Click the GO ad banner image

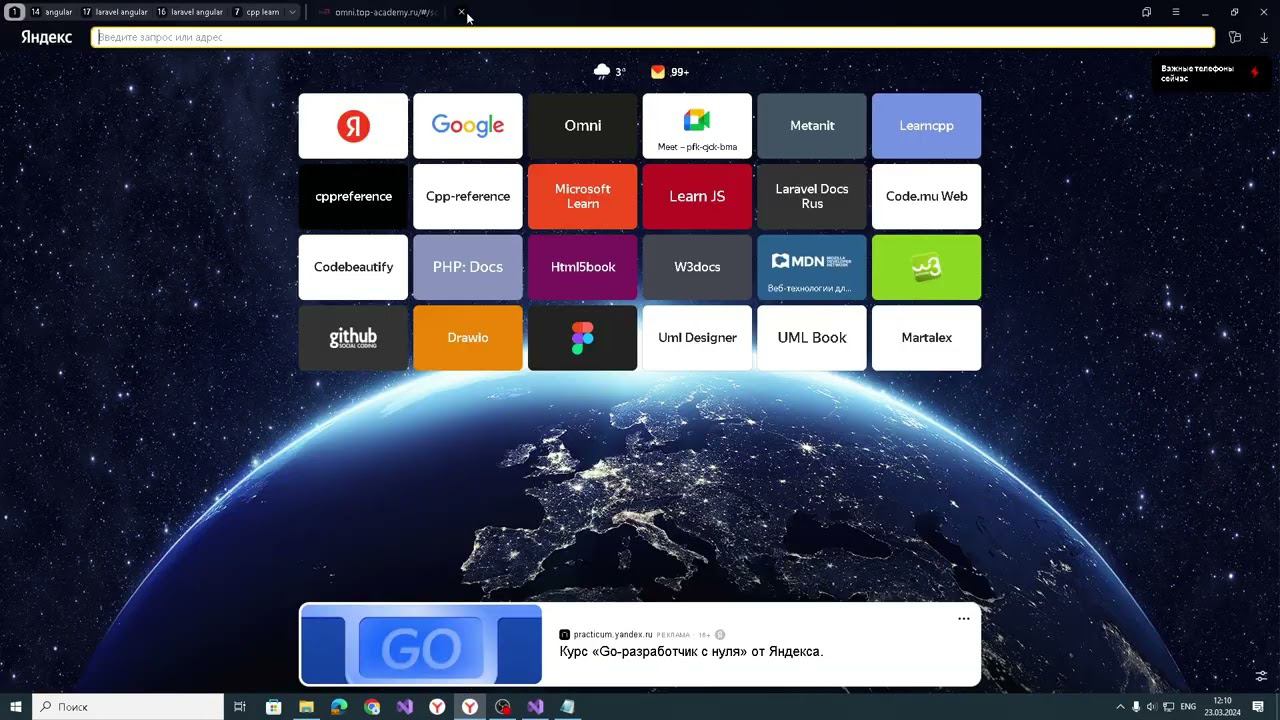[x=421, y=645]
